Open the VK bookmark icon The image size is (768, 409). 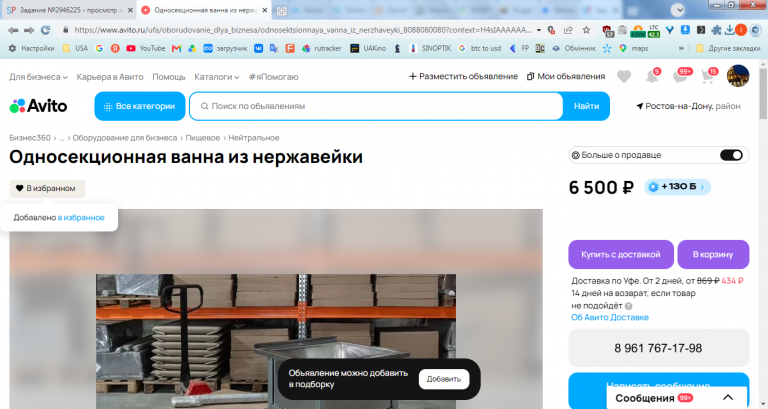(259, 48)
